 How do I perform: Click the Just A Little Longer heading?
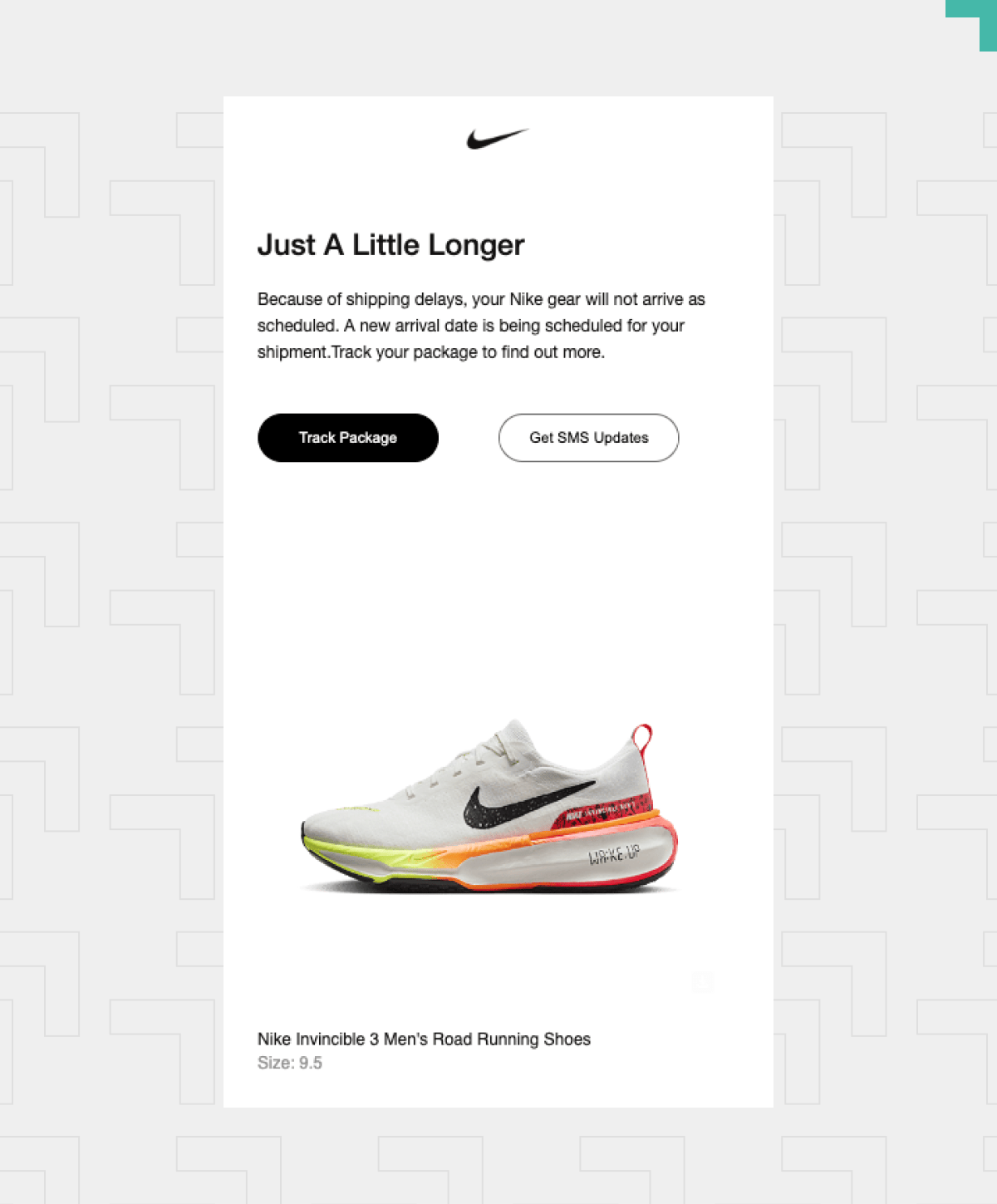tap(390, 245)
